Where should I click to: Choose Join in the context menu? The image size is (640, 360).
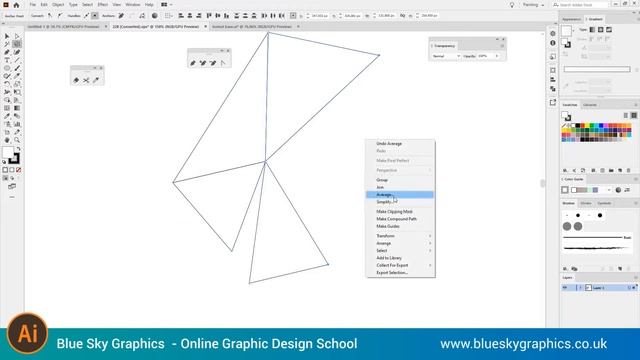[x=400, y=187]
